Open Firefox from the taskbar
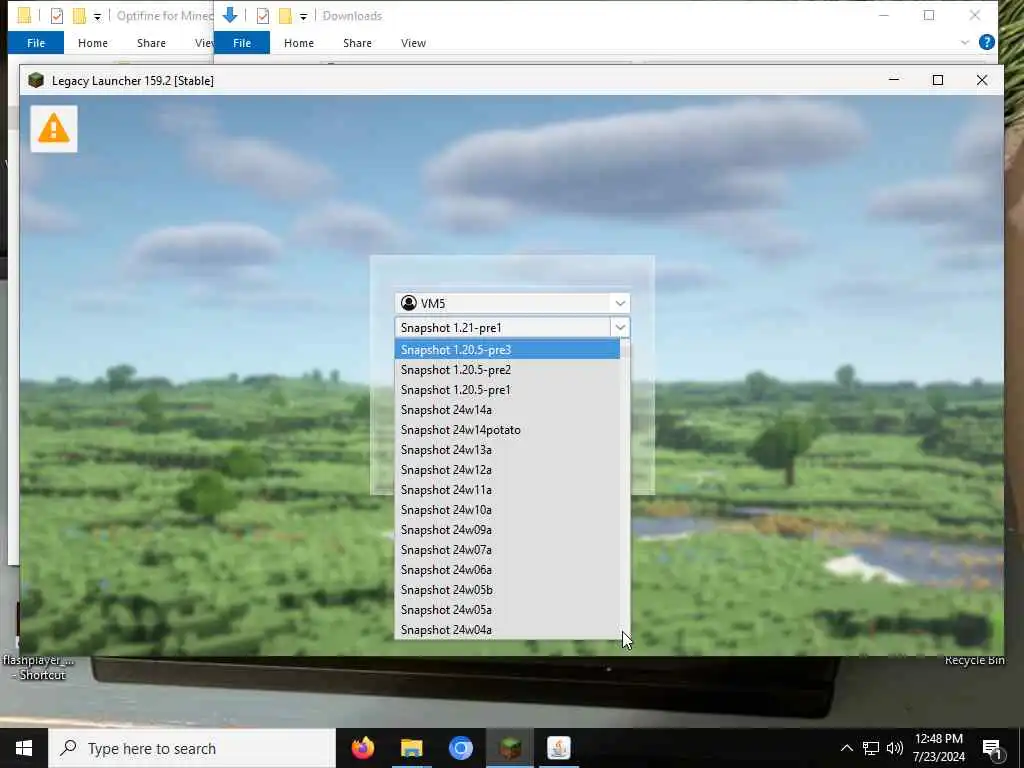Image resolution: width=1024 pixels, height=768 pixels. coord(362,748)
